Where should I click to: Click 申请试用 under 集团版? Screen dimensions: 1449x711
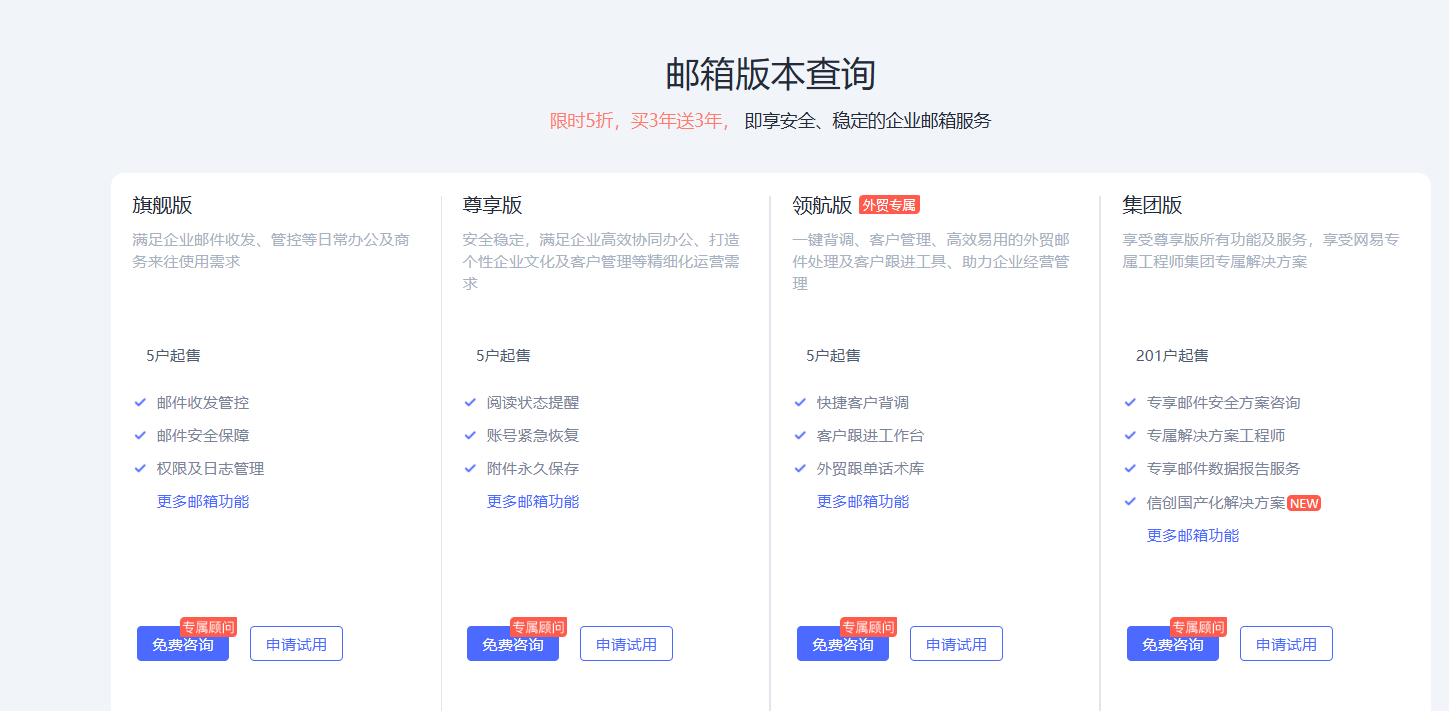(1286, 643)
